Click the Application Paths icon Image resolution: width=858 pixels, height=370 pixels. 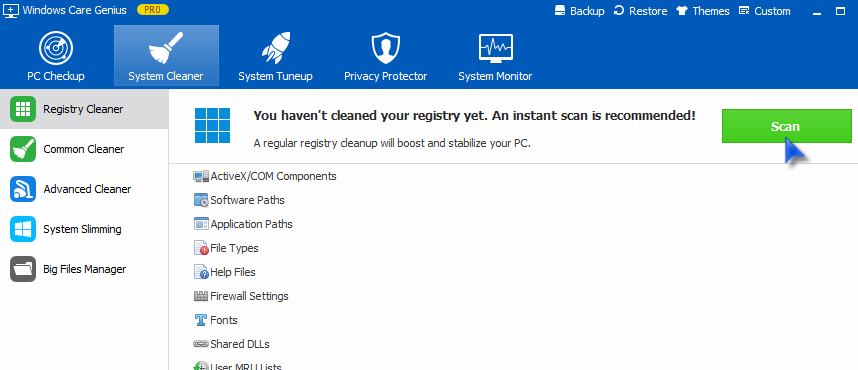point(201,224)
